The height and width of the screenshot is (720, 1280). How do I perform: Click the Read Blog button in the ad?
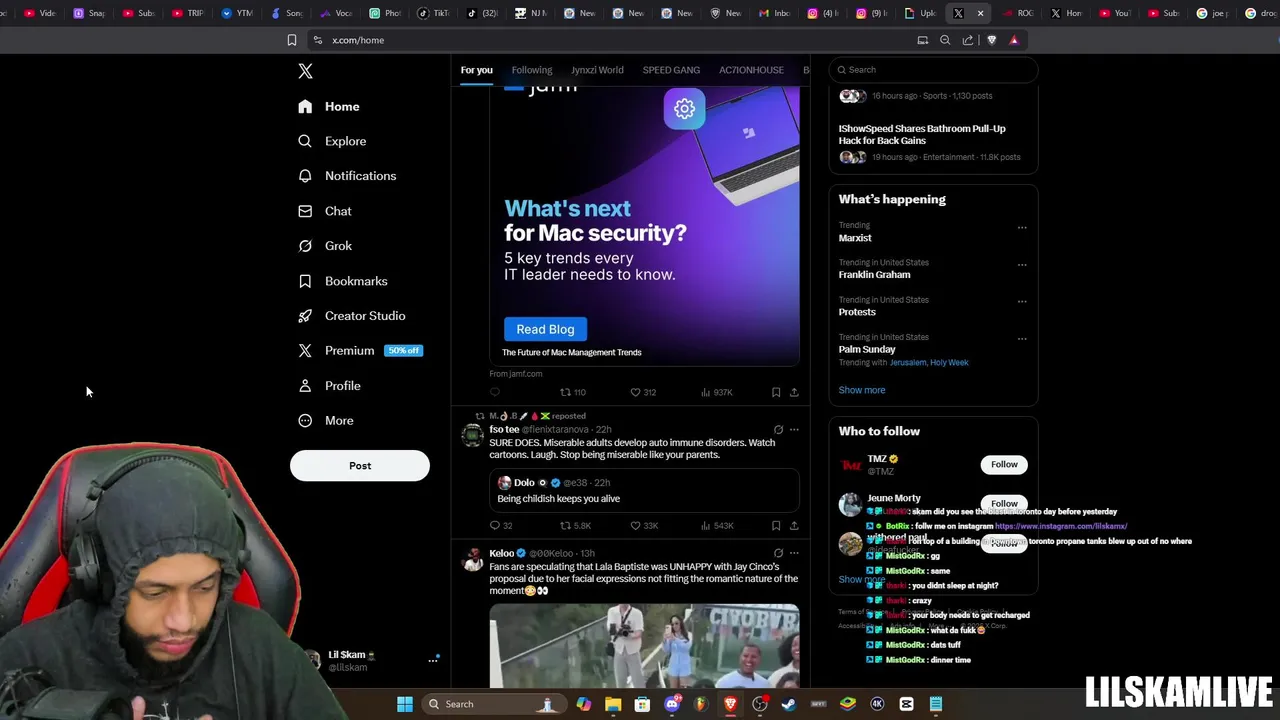(x=545, y=329)
